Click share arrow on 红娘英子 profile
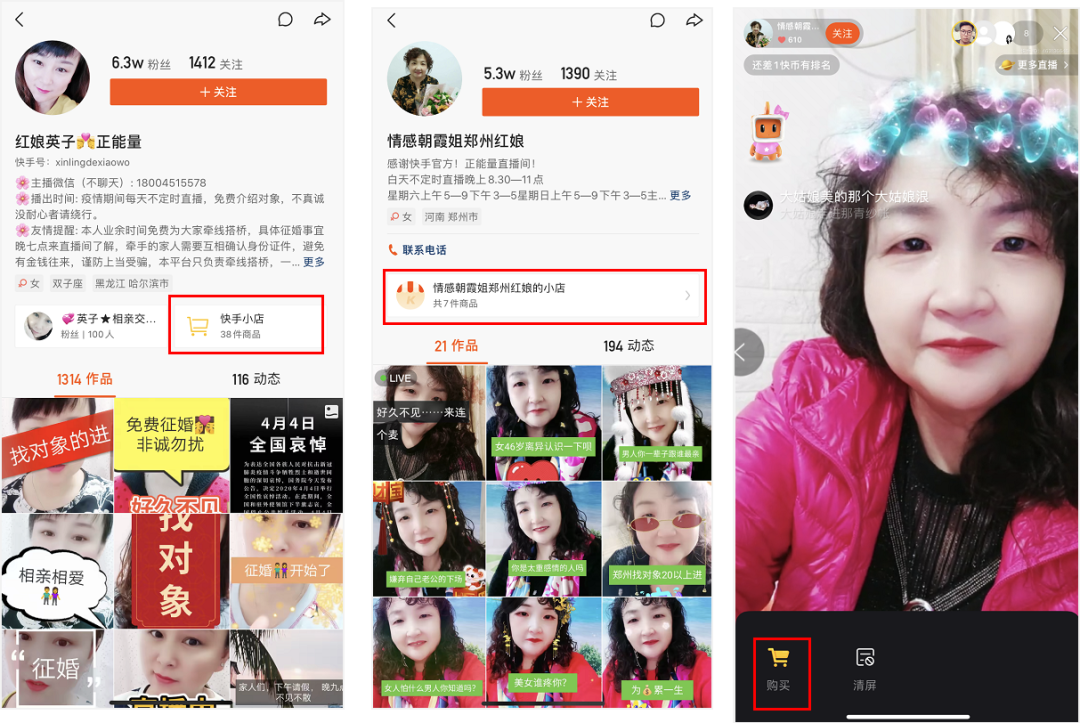The image size is (1080, 723). 322,20
